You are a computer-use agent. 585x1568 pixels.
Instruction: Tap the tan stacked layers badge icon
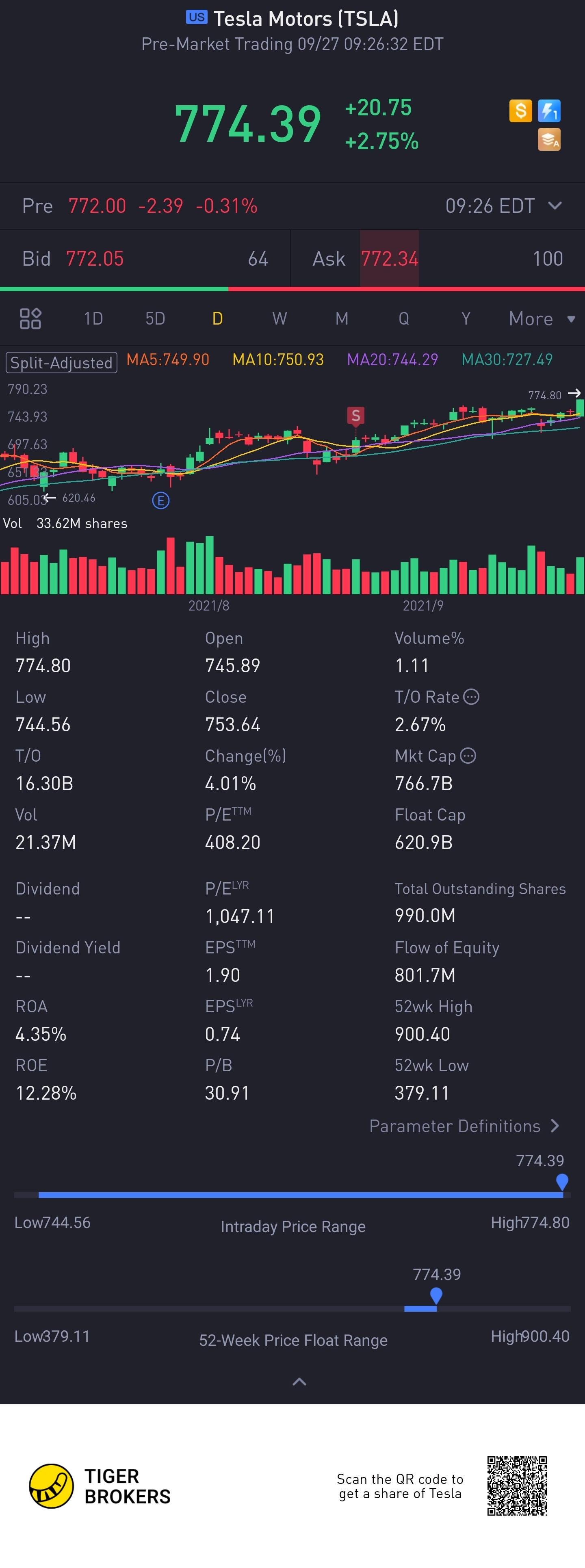coord(549,139)
